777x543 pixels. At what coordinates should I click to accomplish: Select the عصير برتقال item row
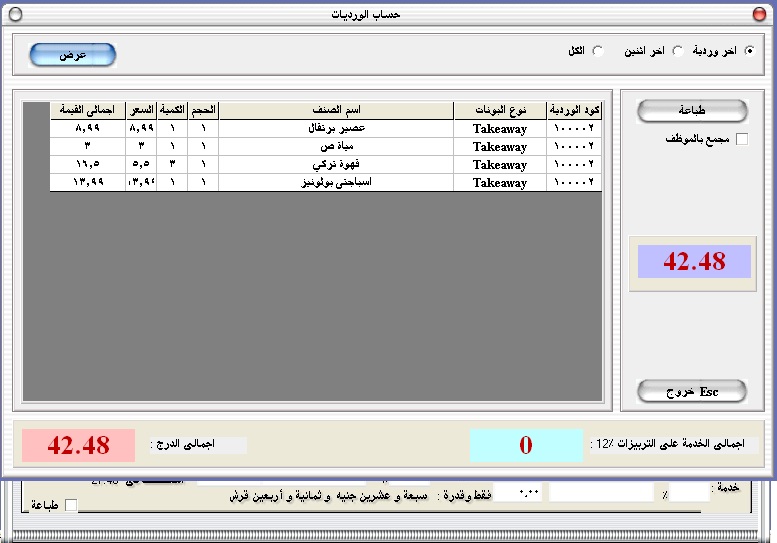coord(335,128)
